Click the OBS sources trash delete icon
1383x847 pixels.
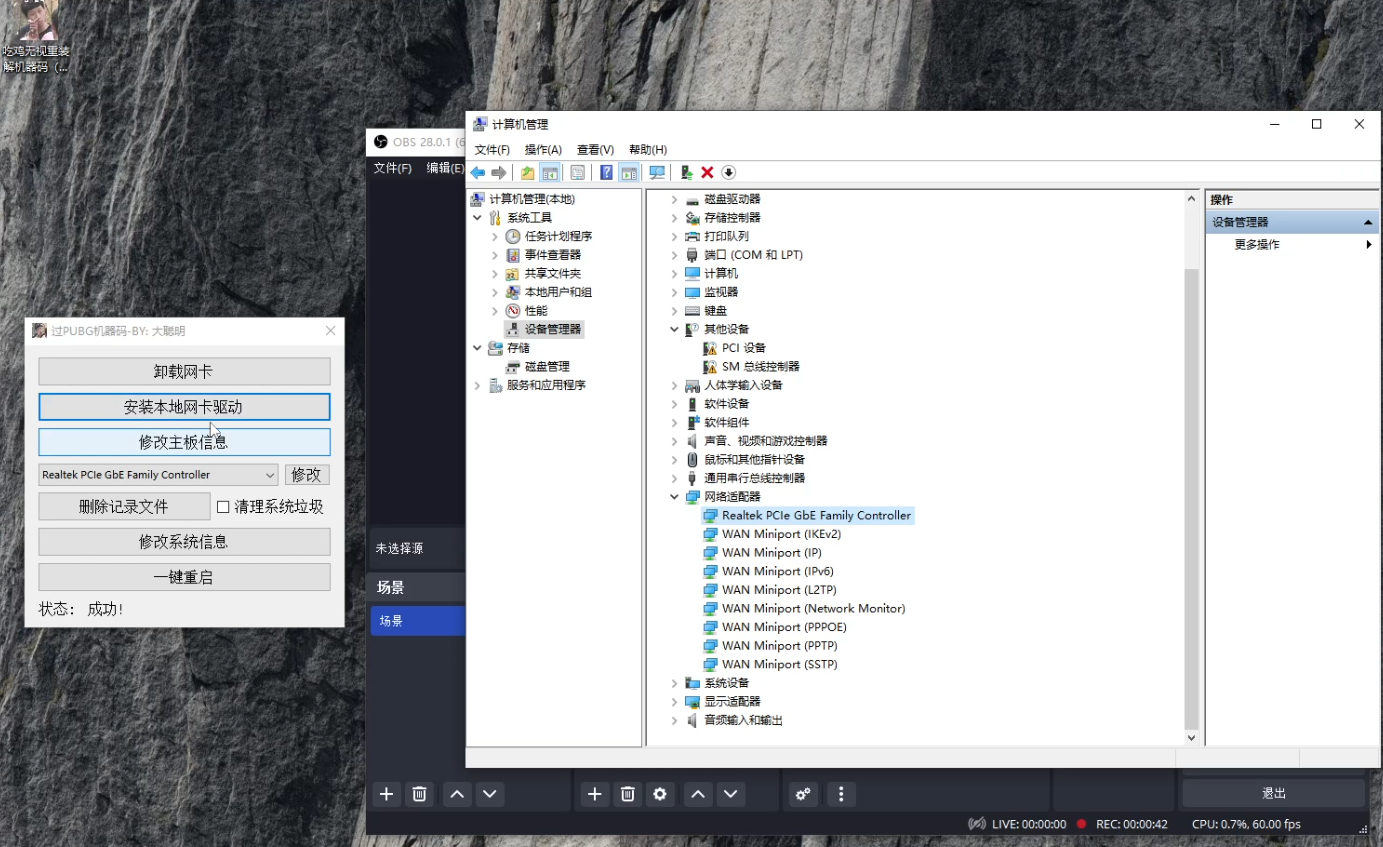coord(628,794)
